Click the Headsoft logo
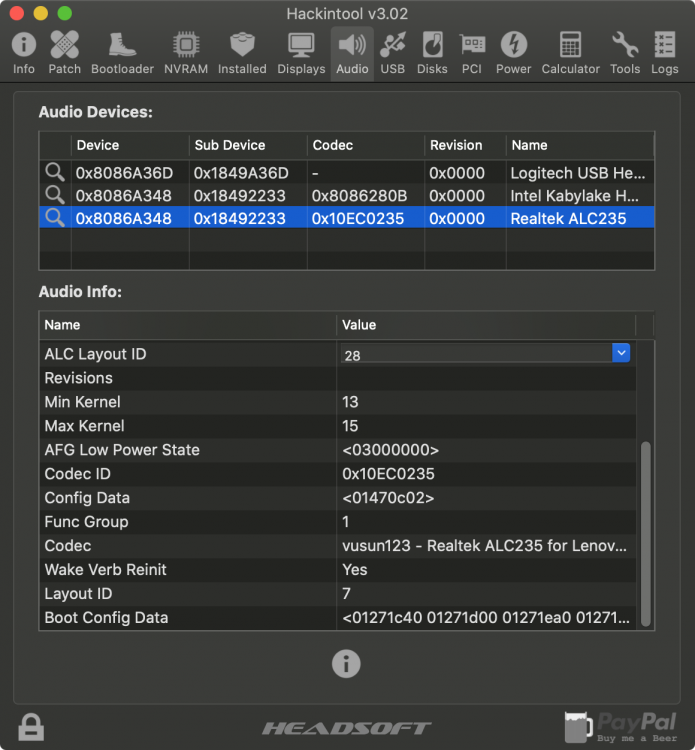 click(x=346, y=728)
